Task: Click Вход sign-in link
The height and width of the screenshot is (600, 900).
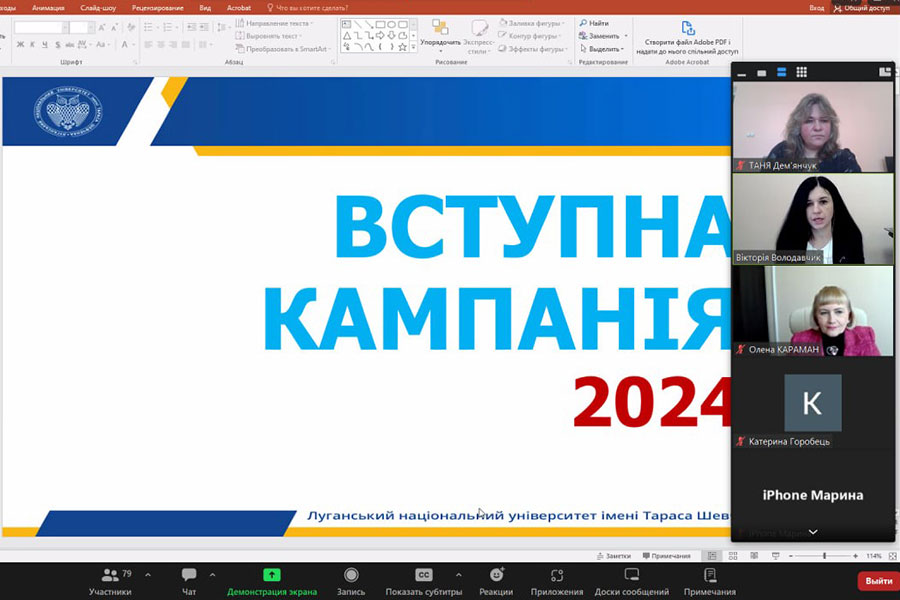Action: [x=816, y=8]
